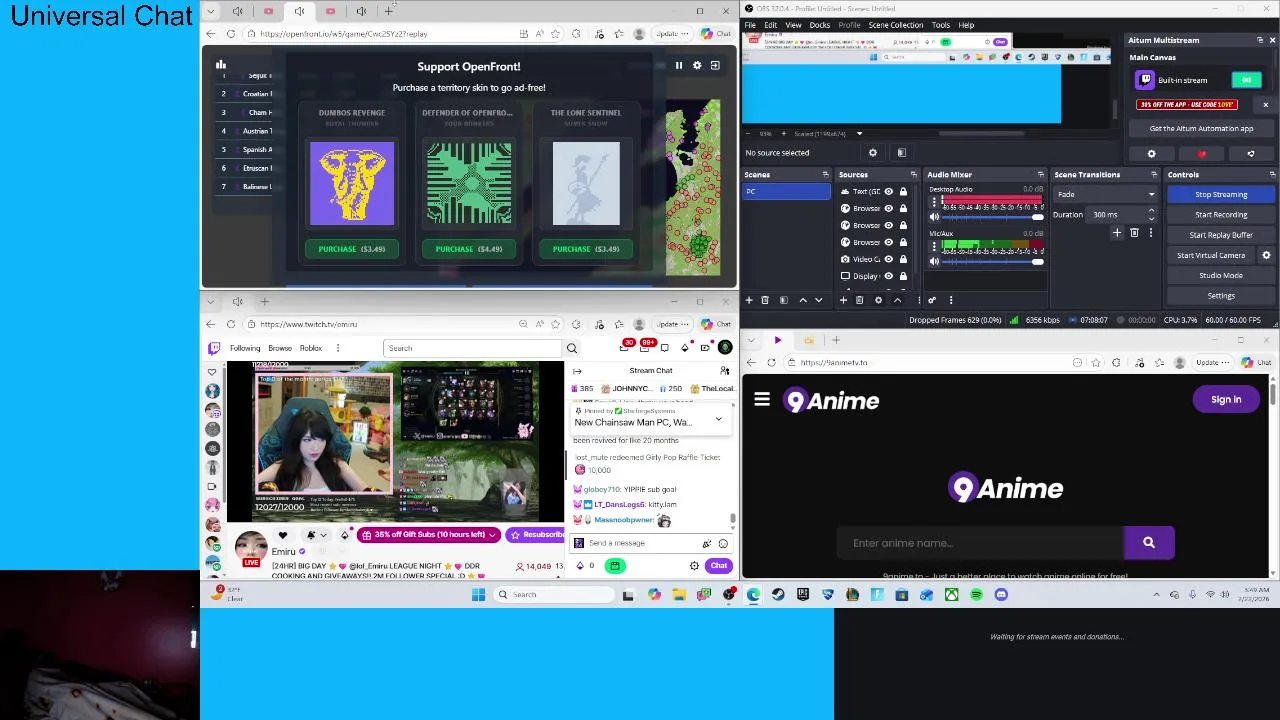Click Start Replay Buffer button

tap(1221, 235)
